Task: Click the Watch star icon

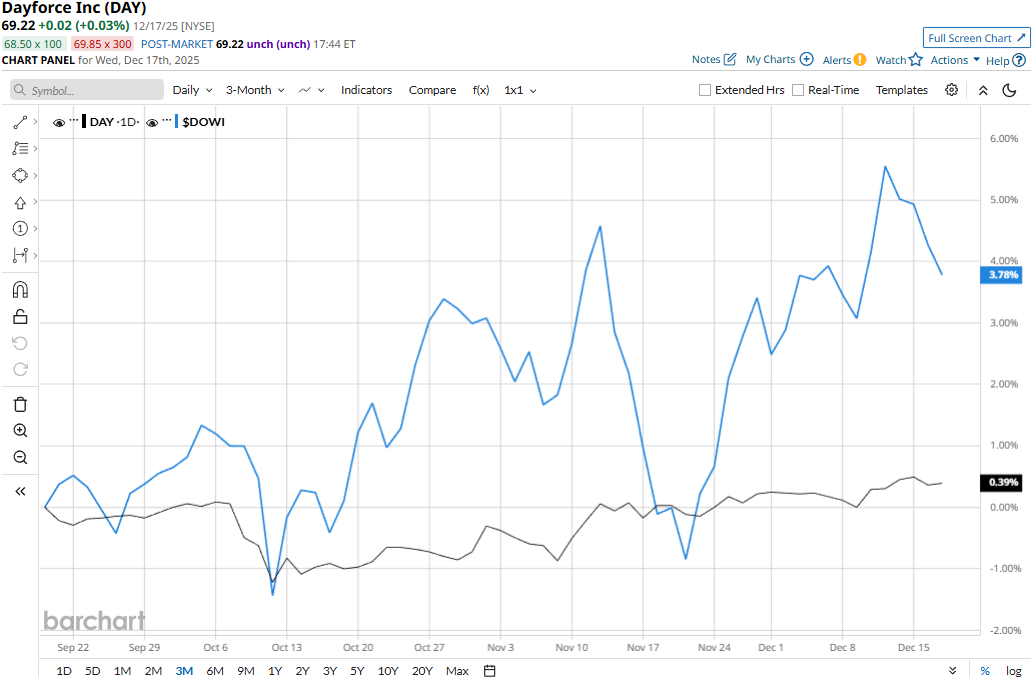Action: (916, 60)
